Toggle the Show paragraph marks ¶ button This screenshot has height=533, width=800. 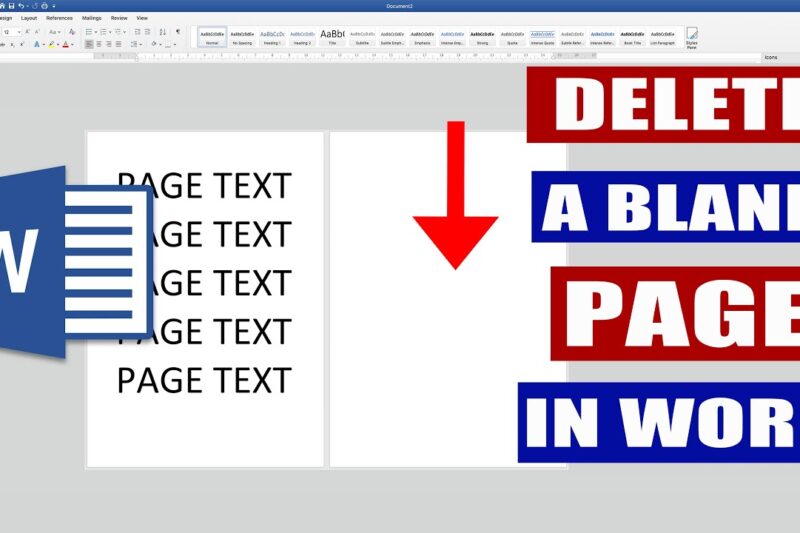click(x=178, y=32)
